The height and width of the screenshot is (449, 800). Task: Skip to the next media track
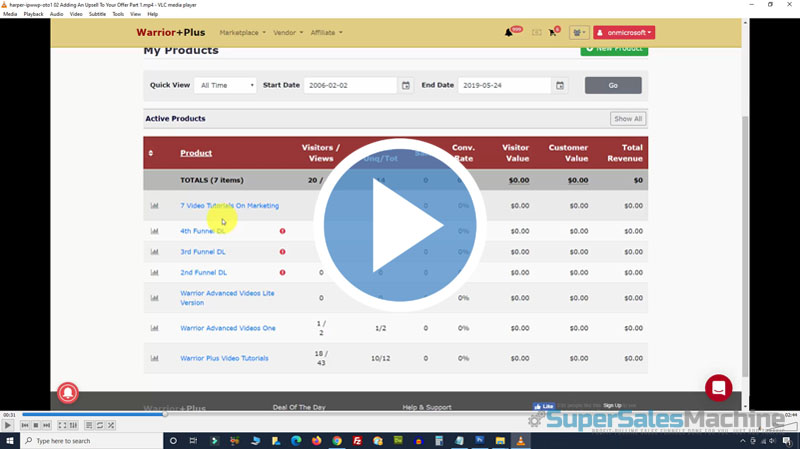[x=47, y=425]
